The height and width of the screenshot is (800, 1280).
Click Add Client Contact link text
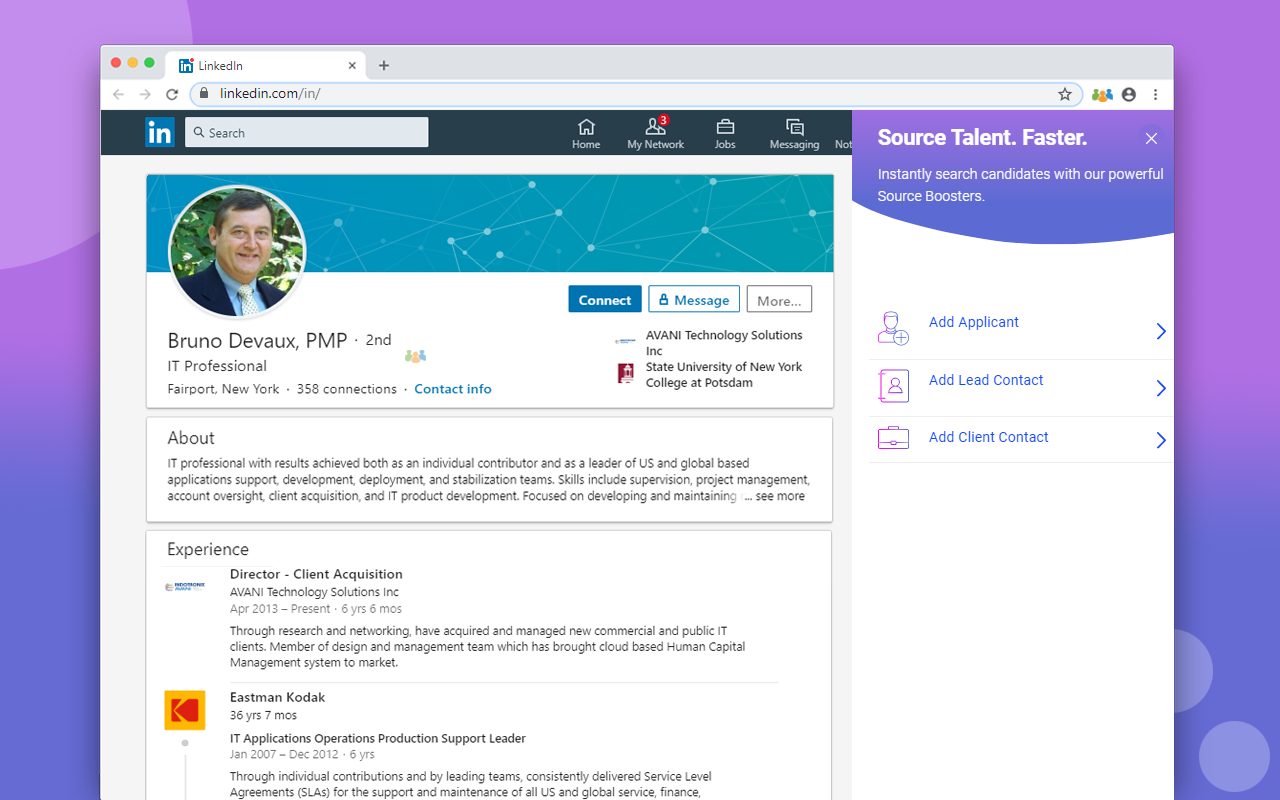pyautogui.click(x=989, y=437)
